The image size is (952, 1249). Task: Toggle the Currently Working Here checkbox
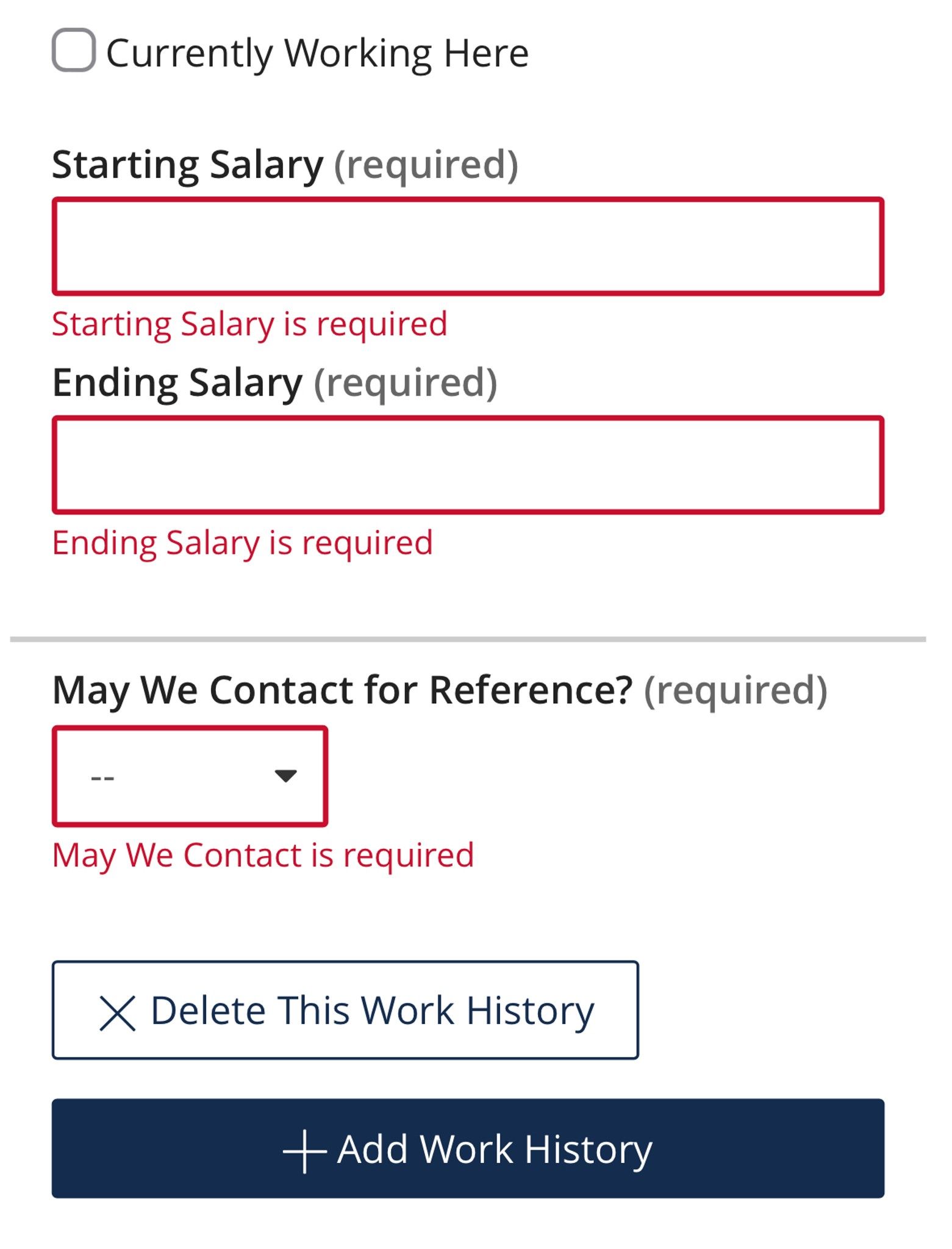pos(73,51)
